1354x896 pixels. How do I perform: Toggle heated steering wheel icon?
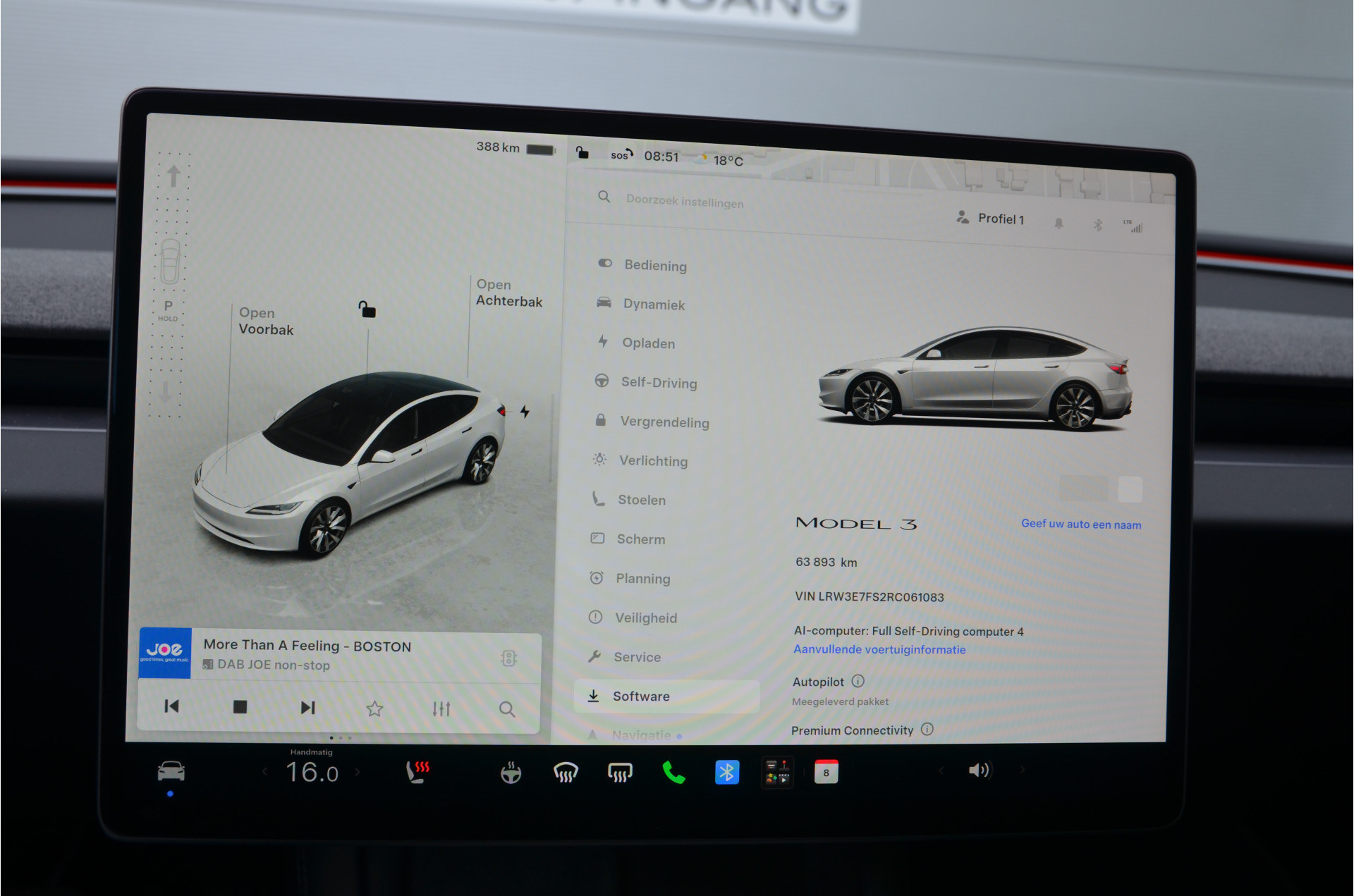[x=511, y=773]
